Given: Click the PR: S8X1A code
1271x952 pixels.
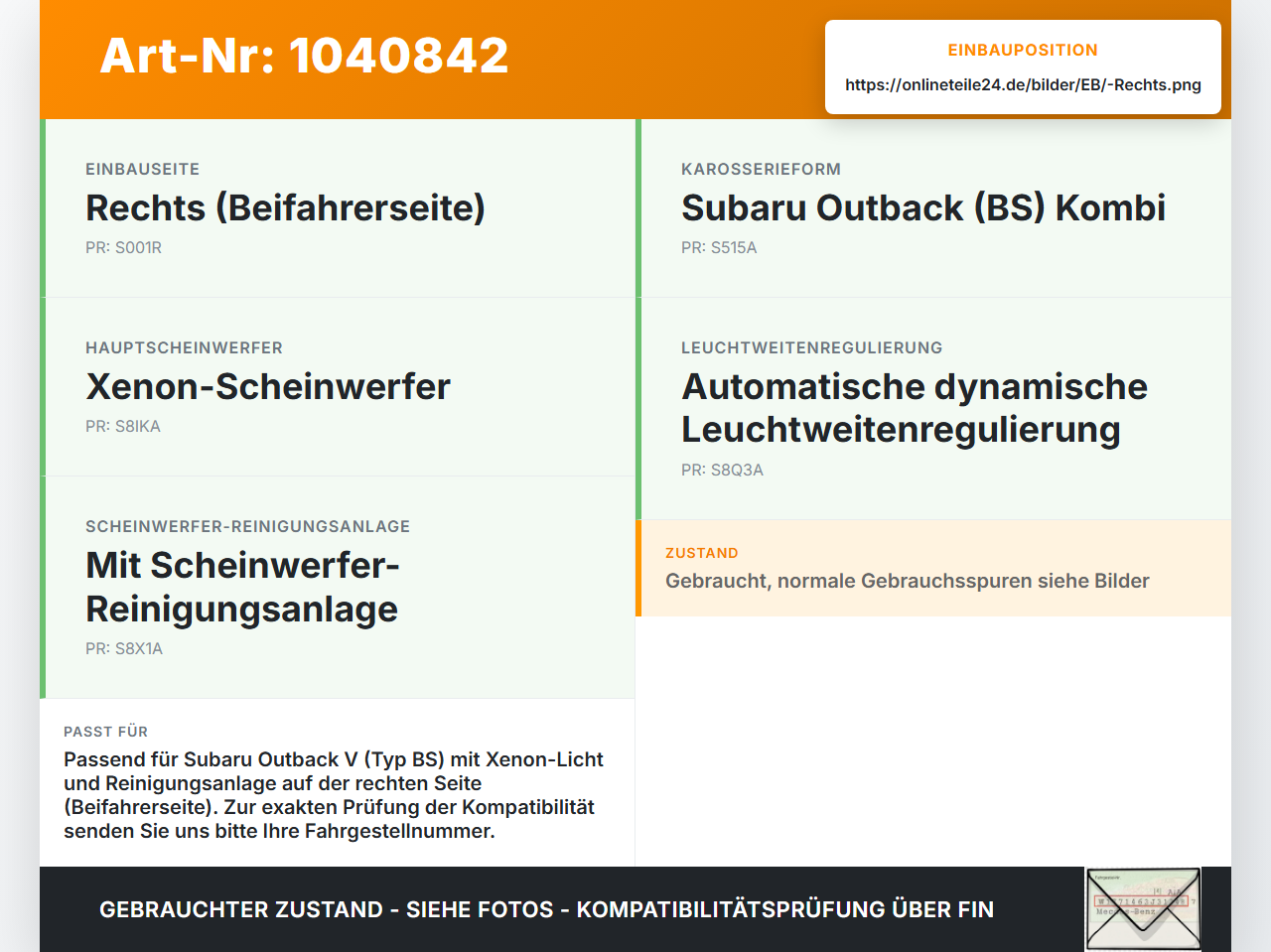Looking at the screenshot, I should click(x=124, y=648).
